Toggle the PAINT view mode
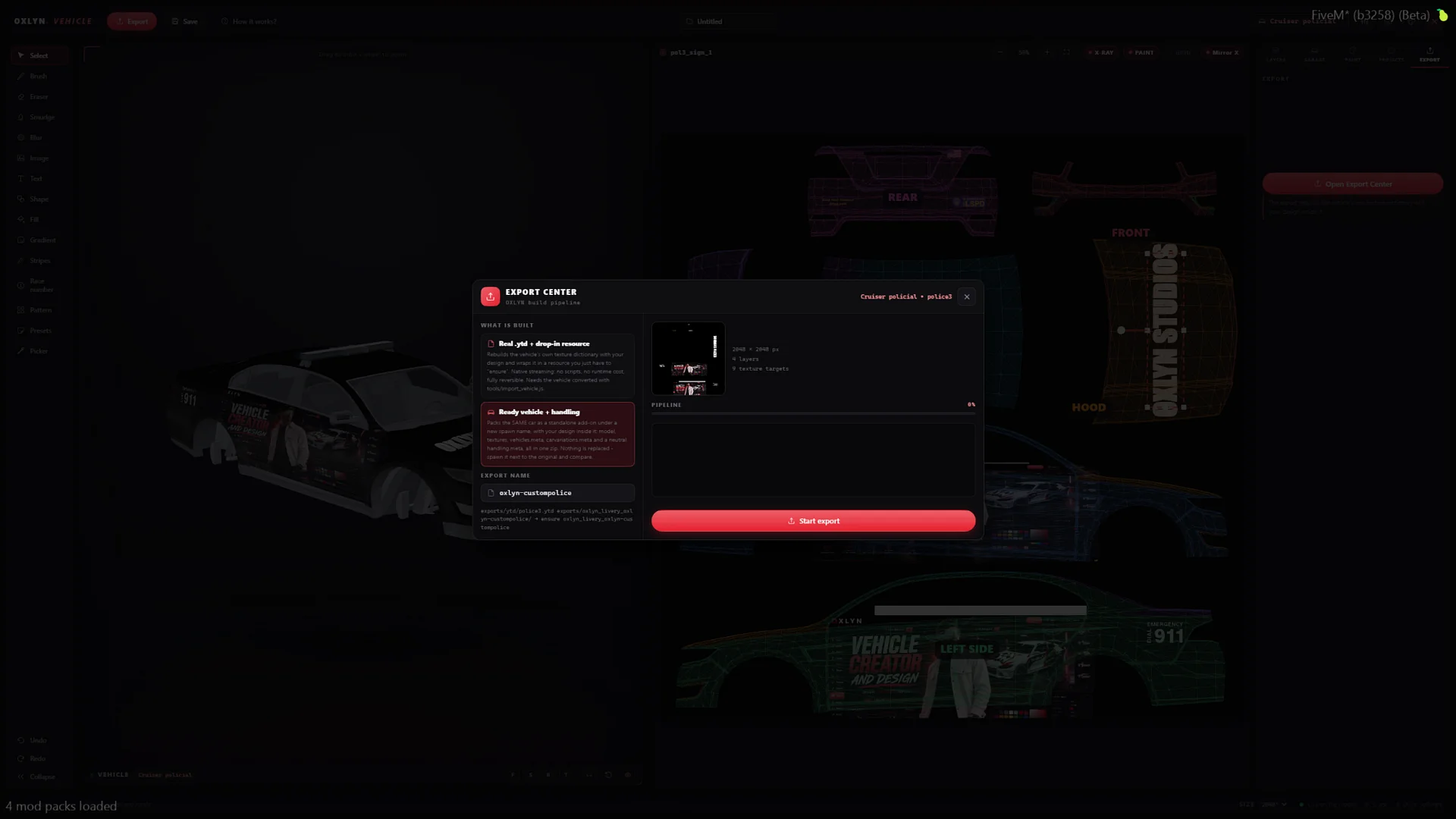Viewport: 1456px width, 819px height. coord(1141,52)
